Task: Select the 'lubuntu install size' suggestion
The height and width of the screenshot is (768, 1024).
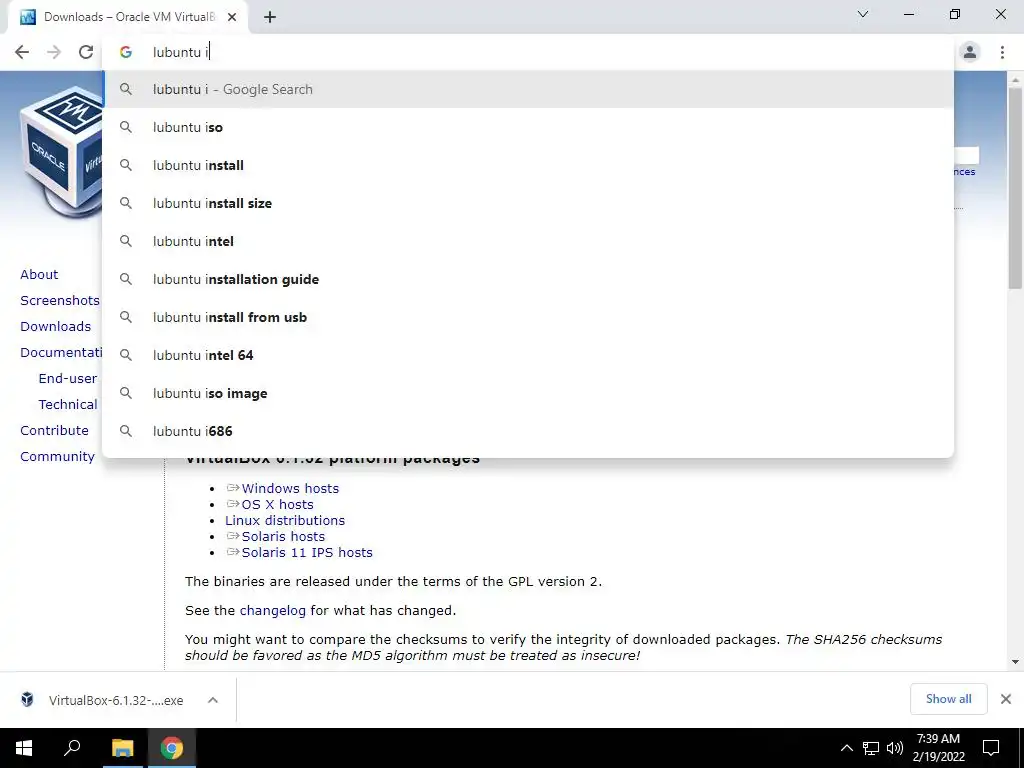Action: pyautogui.click(x=528, y=203)
